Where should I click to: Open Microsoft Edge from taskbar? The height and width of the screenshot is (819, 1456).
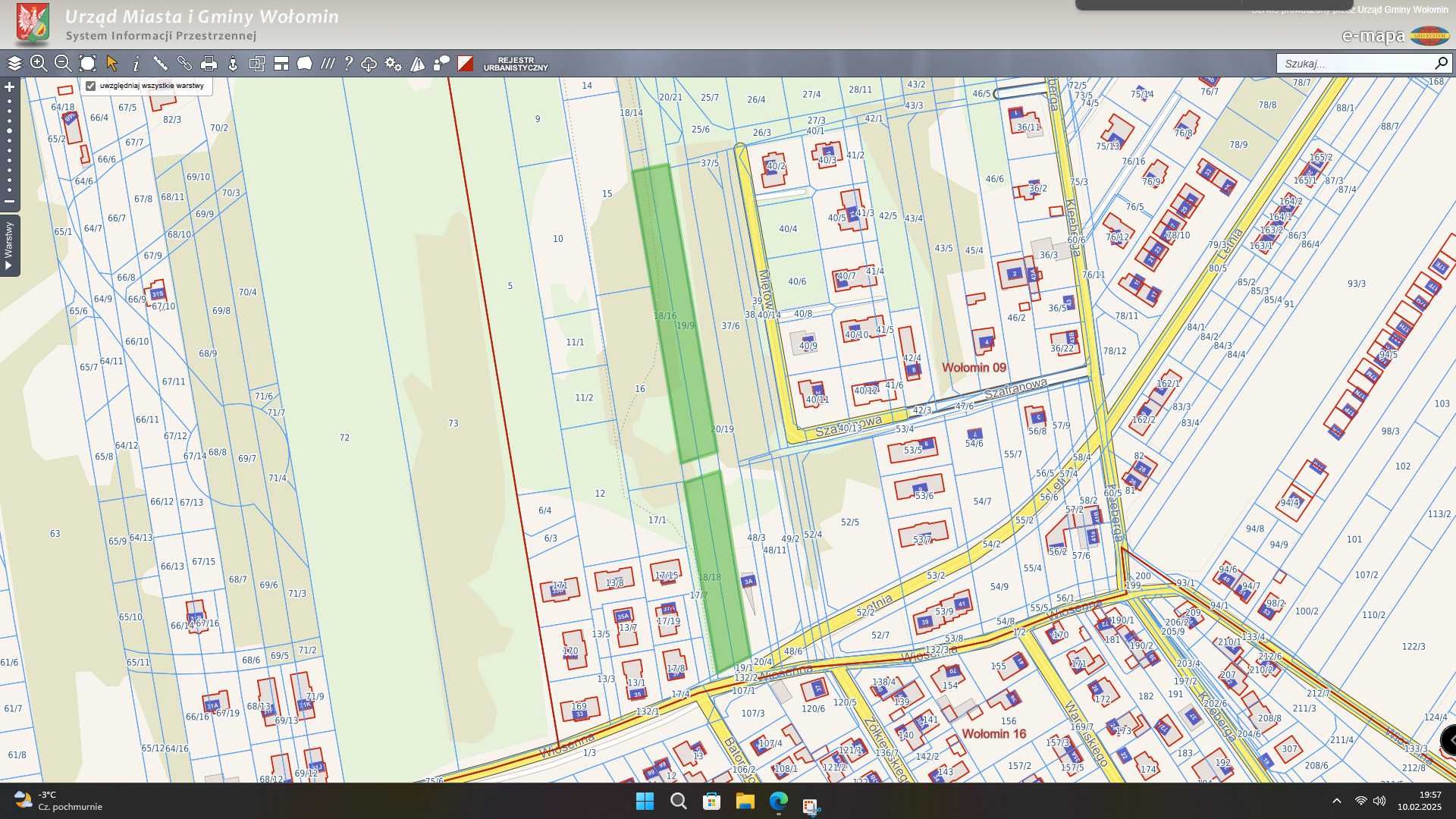click(779, 801)
